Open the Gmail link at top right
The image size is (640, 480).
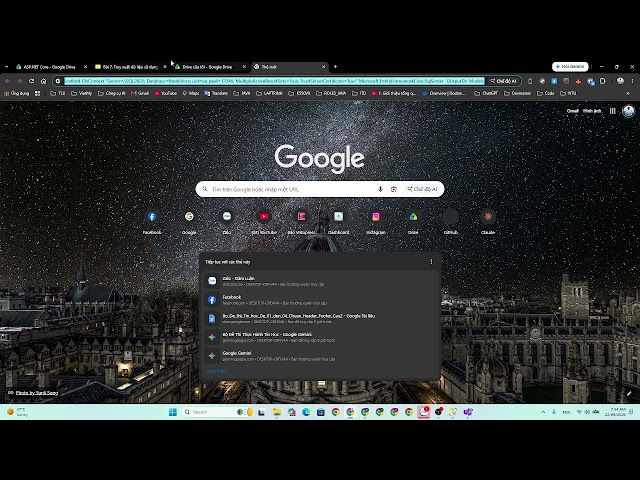572,111
